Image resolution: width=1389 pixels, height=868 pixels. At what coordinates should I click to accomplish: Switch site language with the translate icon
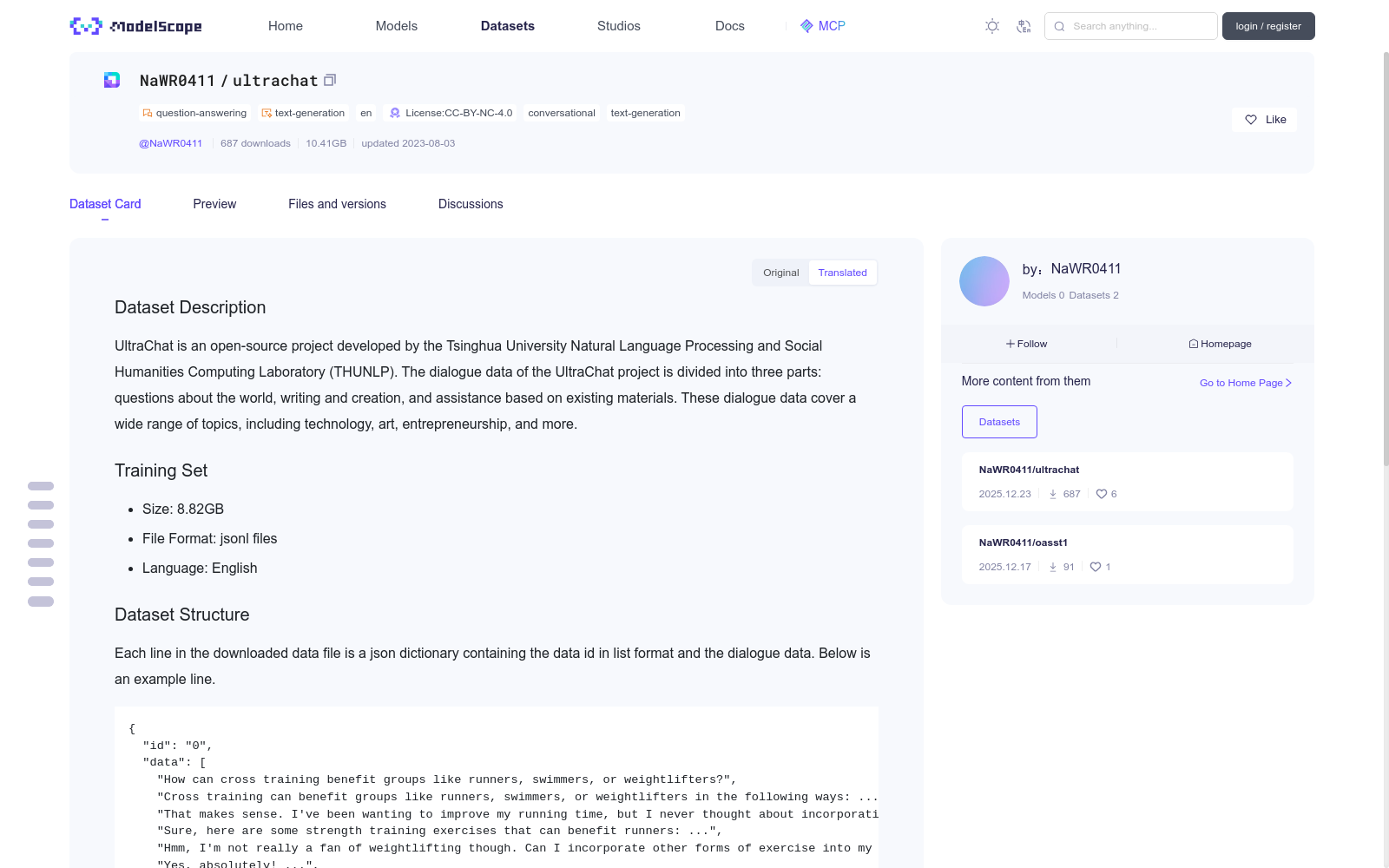[1024, 26]
